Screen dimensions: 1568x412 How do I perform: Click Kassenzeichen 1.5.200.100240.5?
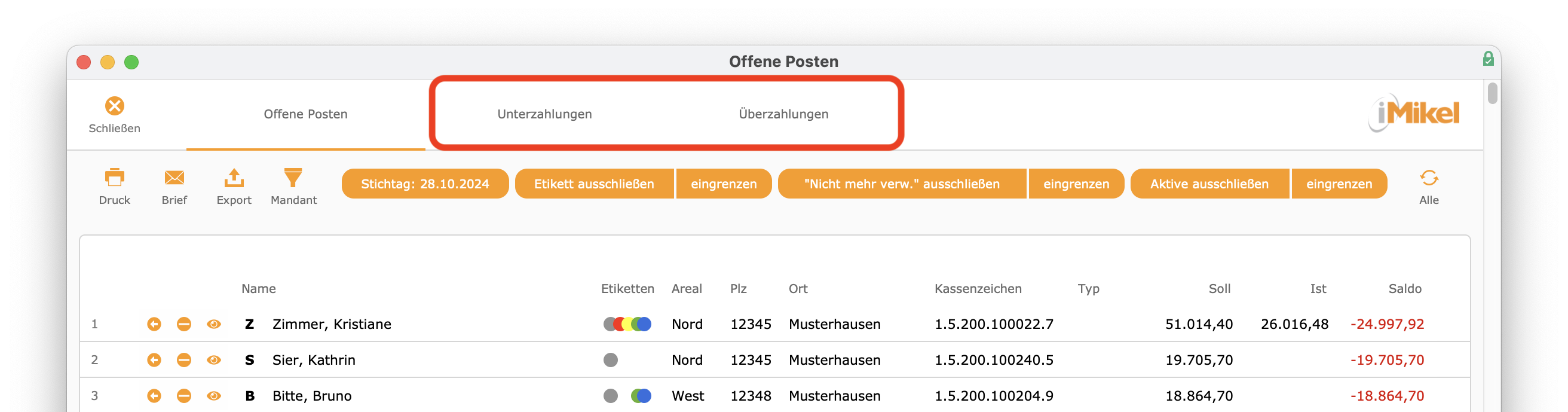pyautogui.click(x=994, y=360)
